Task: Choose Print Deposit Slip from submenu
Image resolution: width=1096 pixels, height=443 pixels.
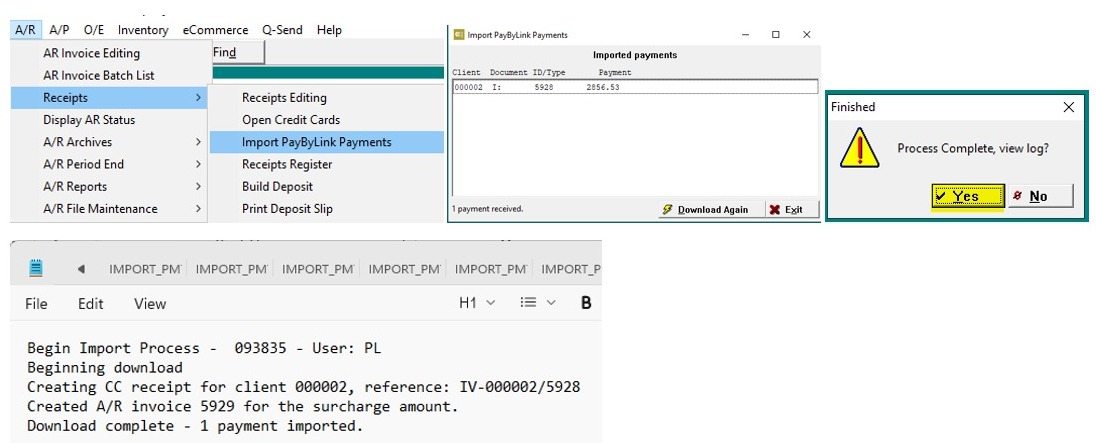Action: (326, 209)
